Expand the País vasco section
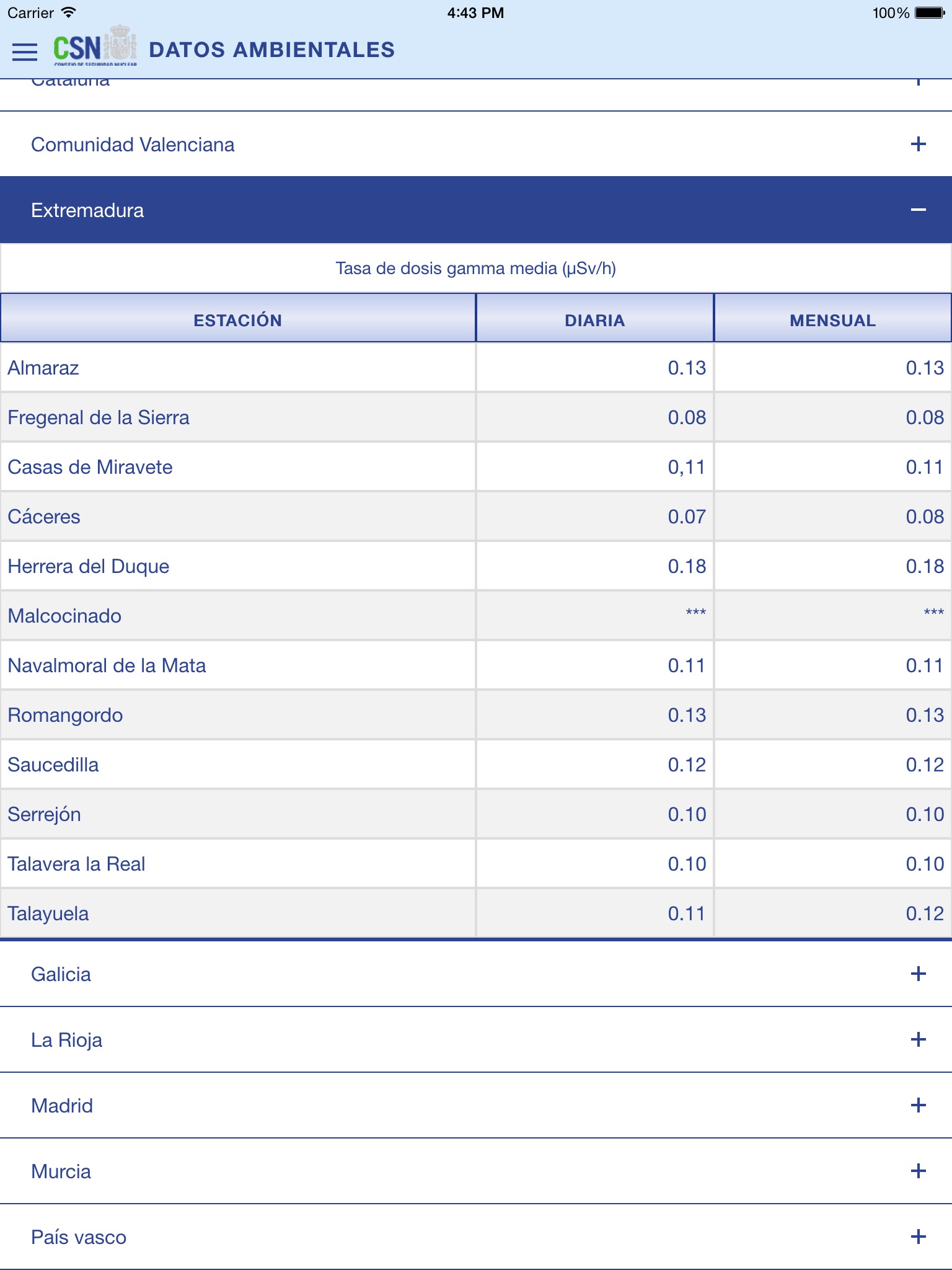The image size is (952, 1270). pos(79,1237)
